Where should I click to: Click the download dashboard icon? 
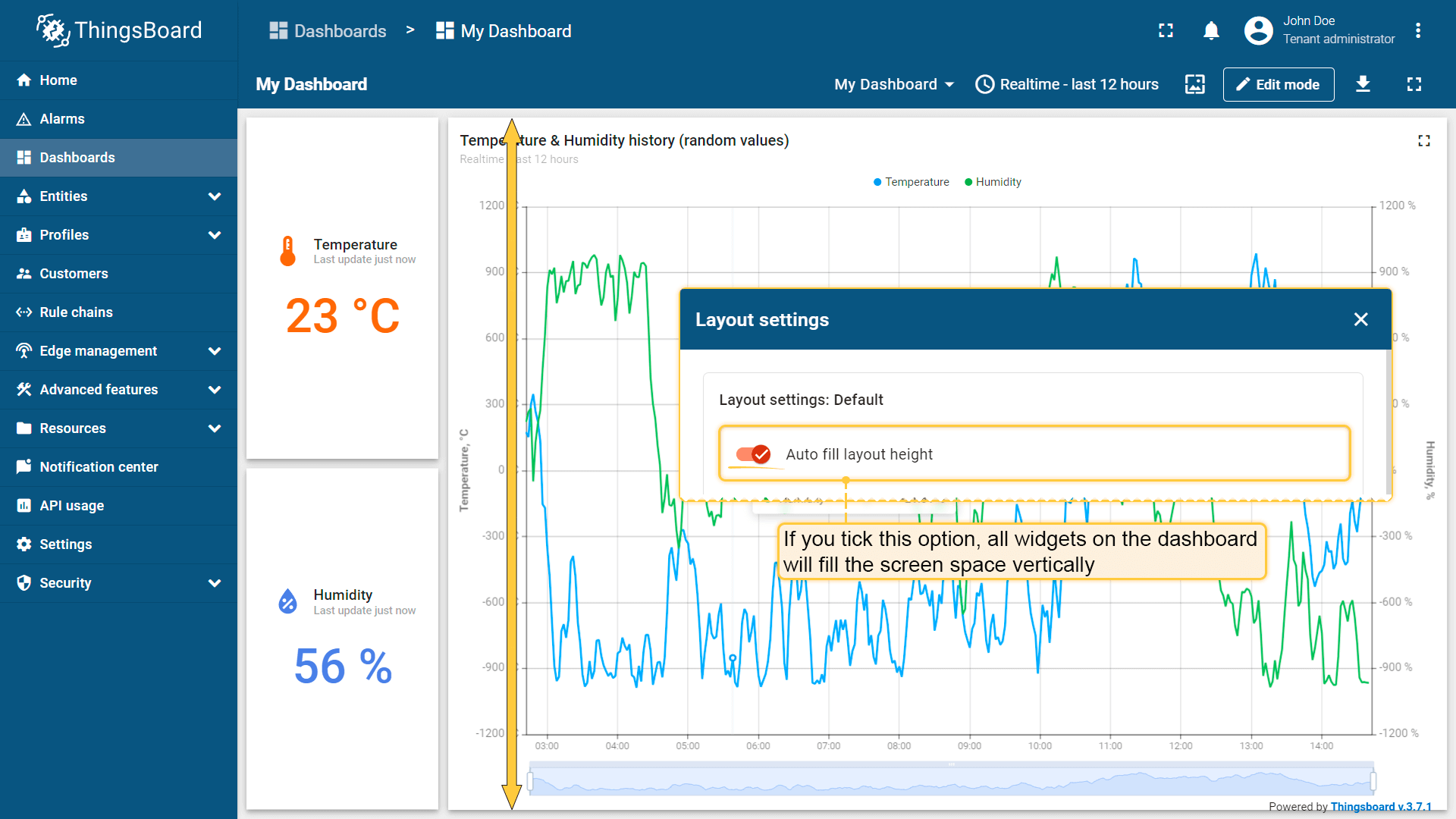click(1363, 84)
